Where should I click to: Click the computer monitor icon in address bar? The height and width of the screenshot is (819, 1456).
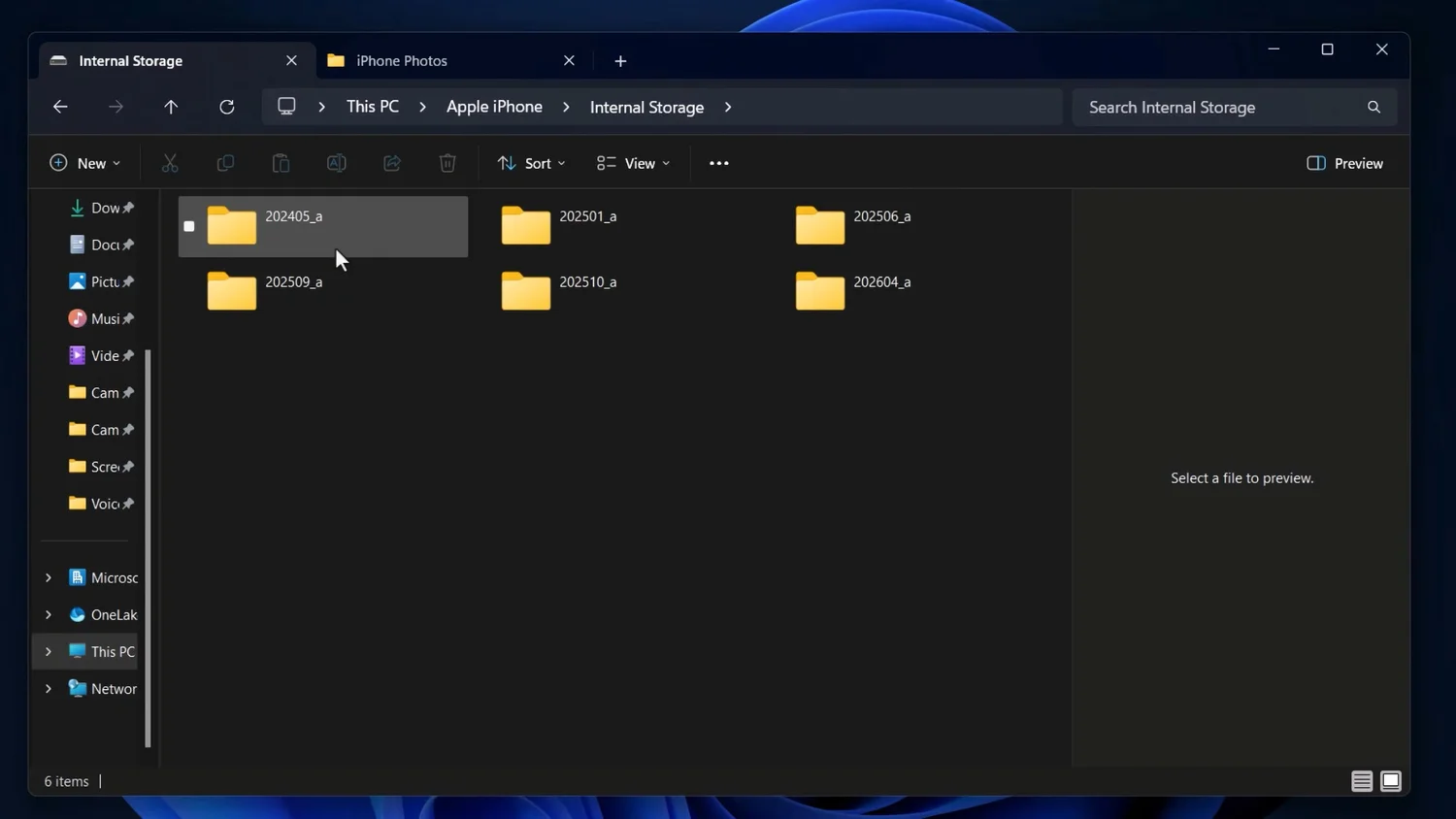click(x=286, y=107)
